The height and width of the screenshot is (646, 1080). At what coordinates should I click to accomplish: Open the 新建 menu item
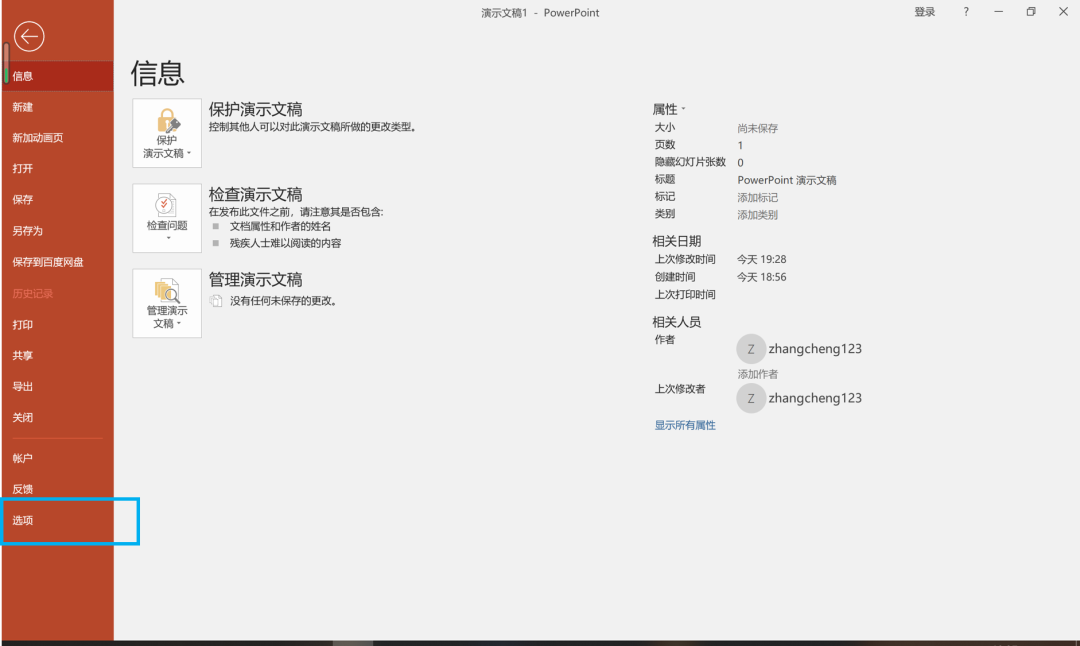click(x=58, y=107)
